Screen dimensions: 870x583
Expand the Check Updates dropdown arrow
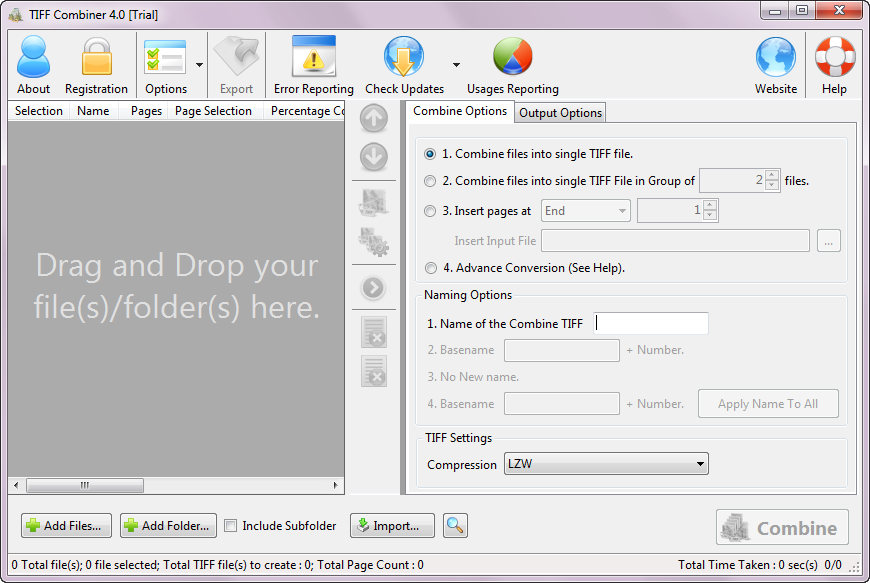coord(456,65)
